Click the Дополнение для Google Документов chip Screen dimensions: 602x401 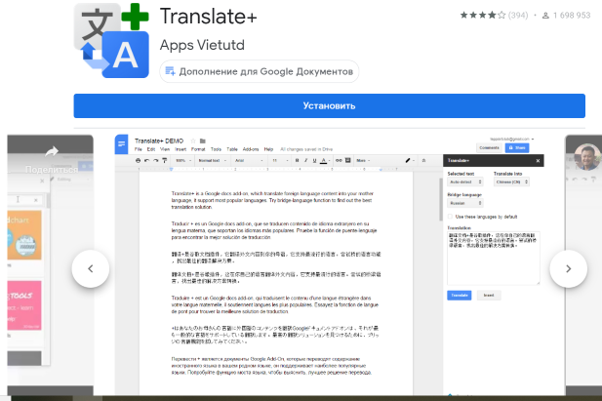[259, 71]
